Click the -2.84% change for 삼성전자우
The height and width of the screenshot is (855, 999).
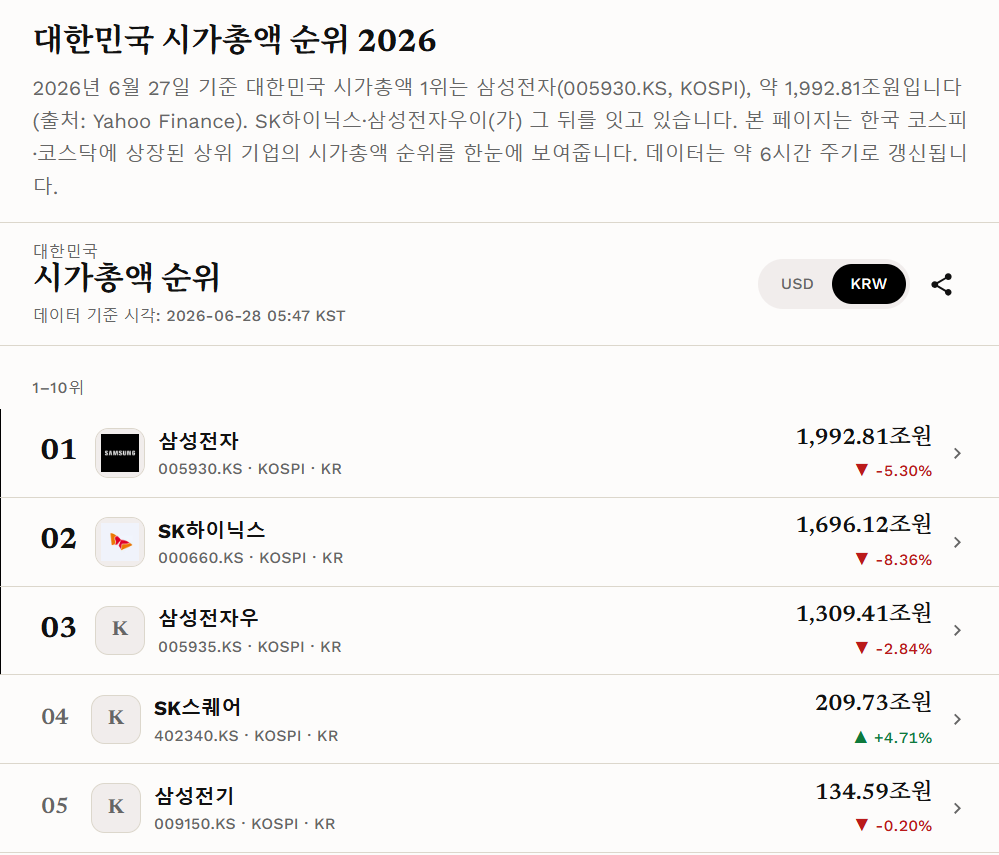[x=894, y=649]
